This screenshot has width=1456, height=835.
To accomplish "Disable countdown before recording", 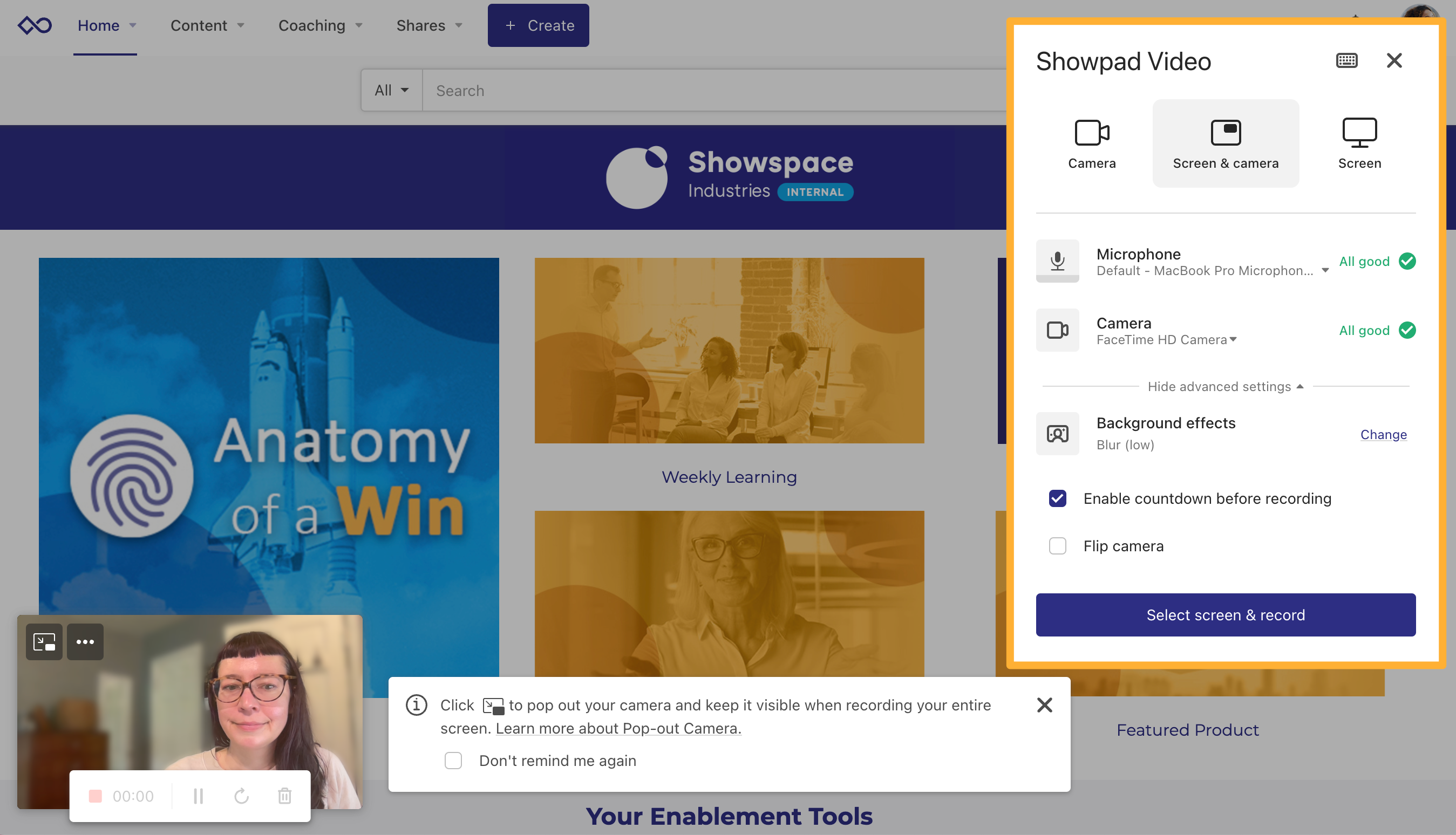I will [1057, 498].
